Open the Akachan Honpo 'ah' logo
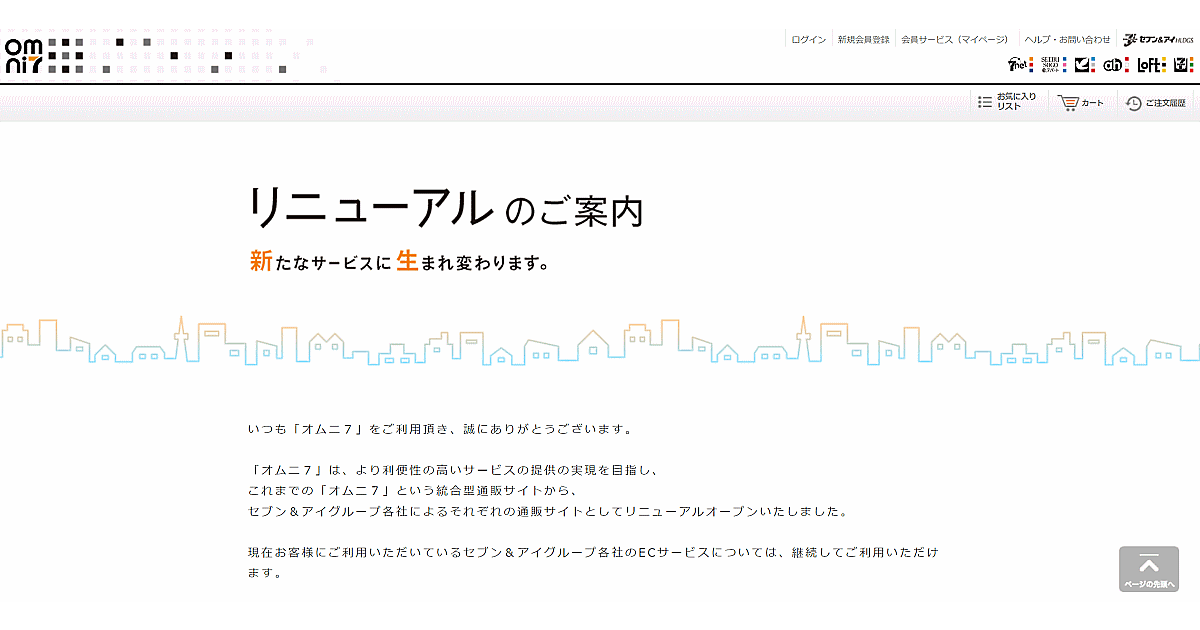The width and height of the screenshot is (1200, 630). click(x=1114, y=65)
